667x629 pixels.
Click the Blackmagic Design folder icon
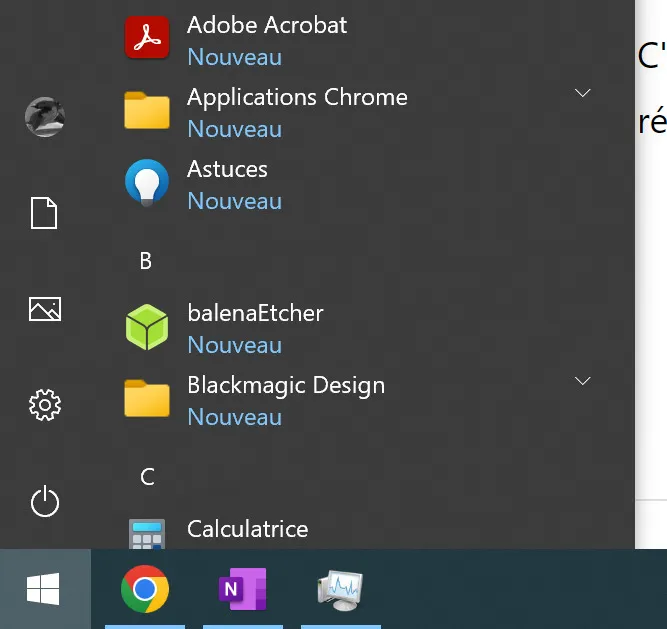click(x=147, y=398)
